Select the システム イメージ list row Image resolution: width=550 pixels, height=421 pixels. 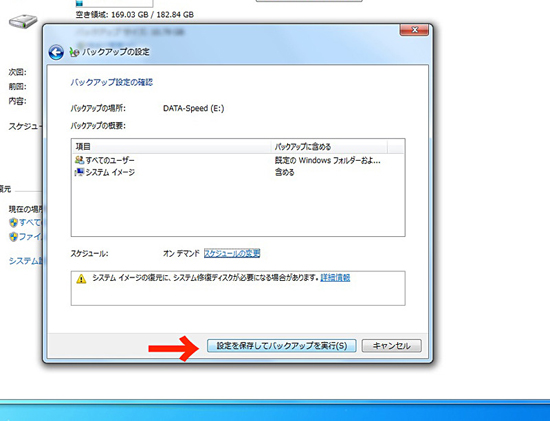[238, 172]
